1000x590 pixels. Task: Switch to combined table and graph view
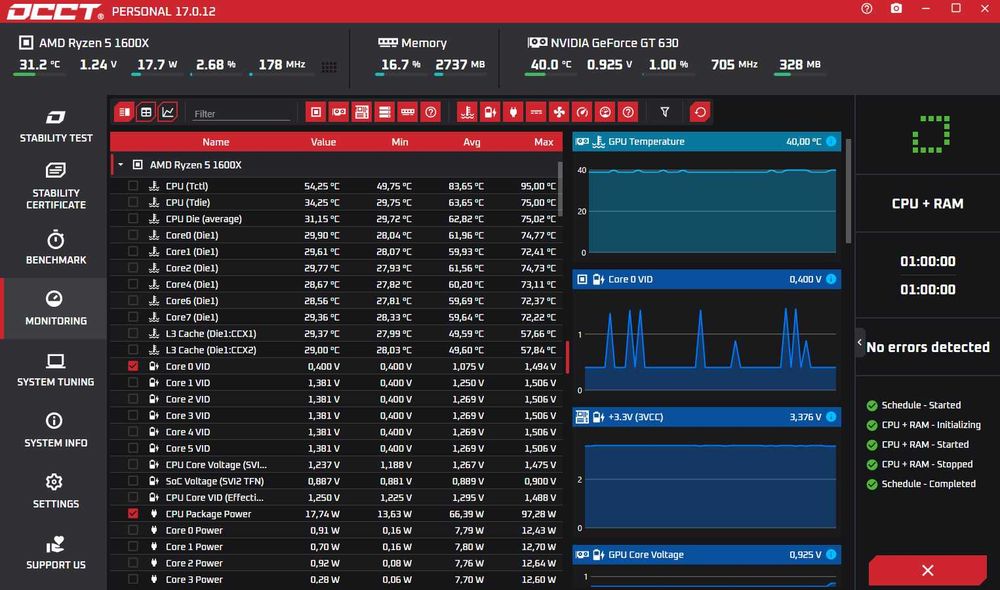tap(124, 112)
